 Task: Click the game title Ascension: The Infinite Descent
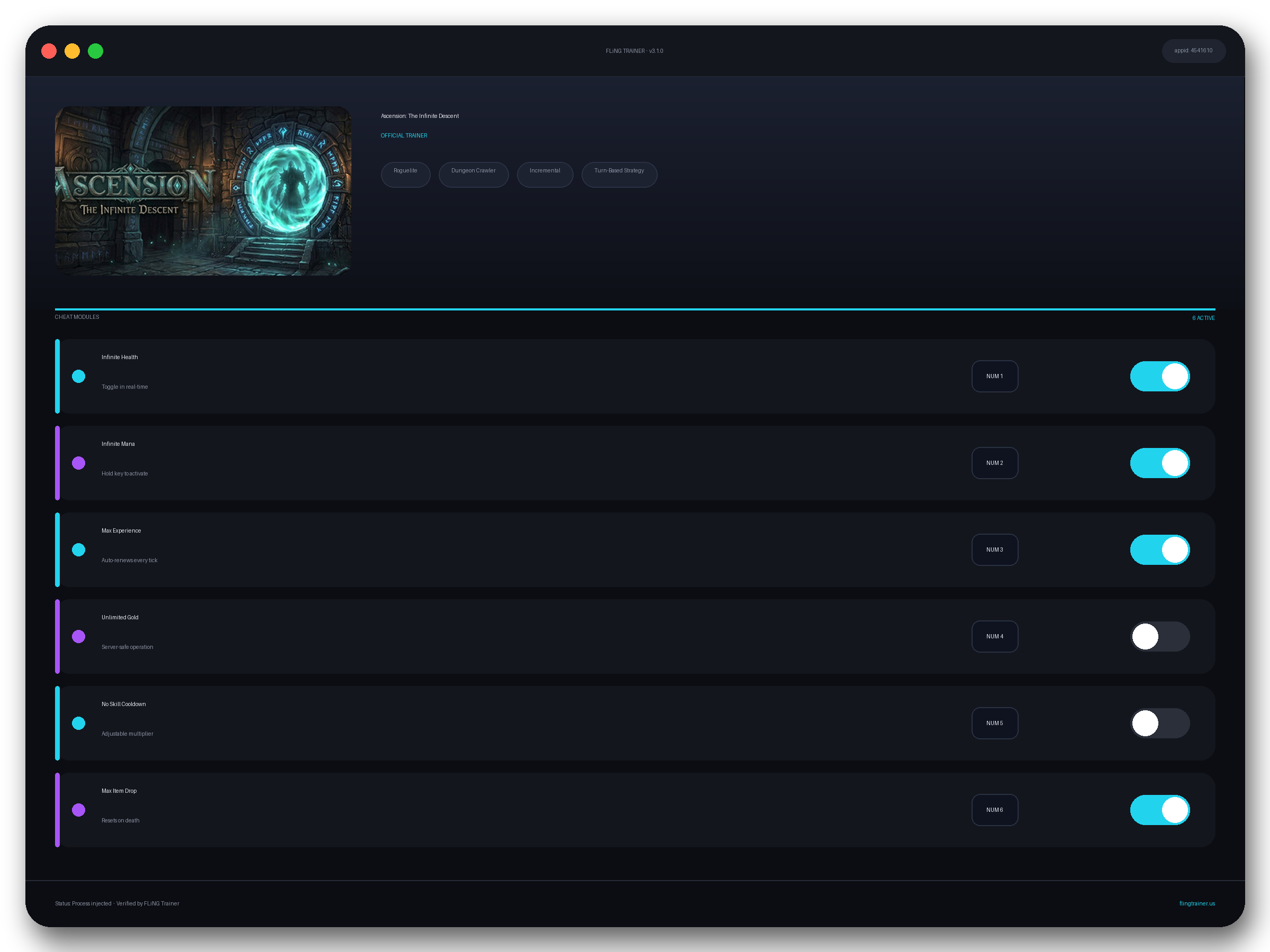420,116
